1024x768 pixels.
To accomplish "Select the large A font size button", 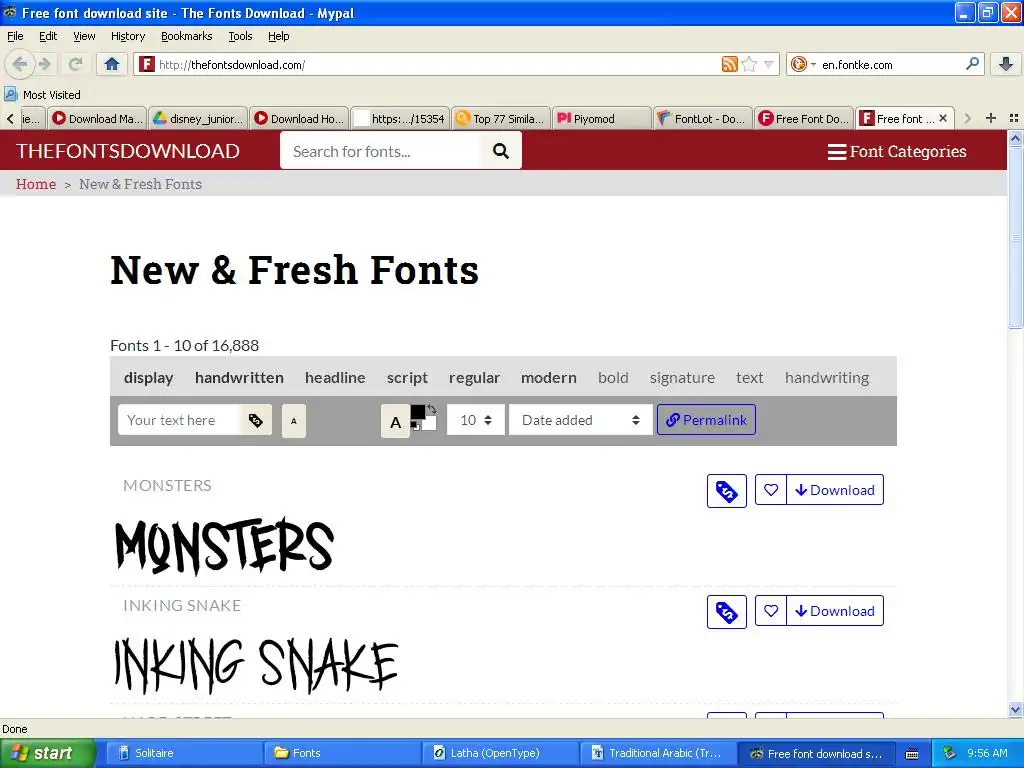I will coord(395,422).
